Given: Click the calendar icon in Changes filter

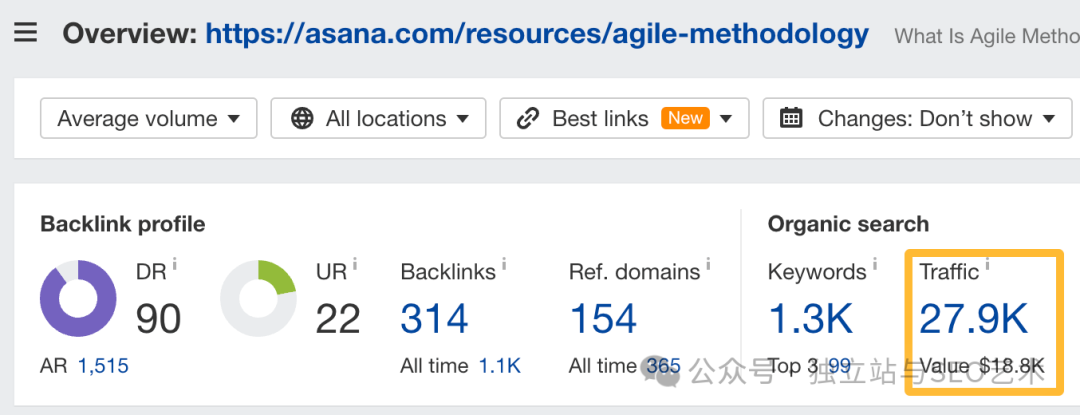Looking at the screenshot, I should click(x=791, y=118).
